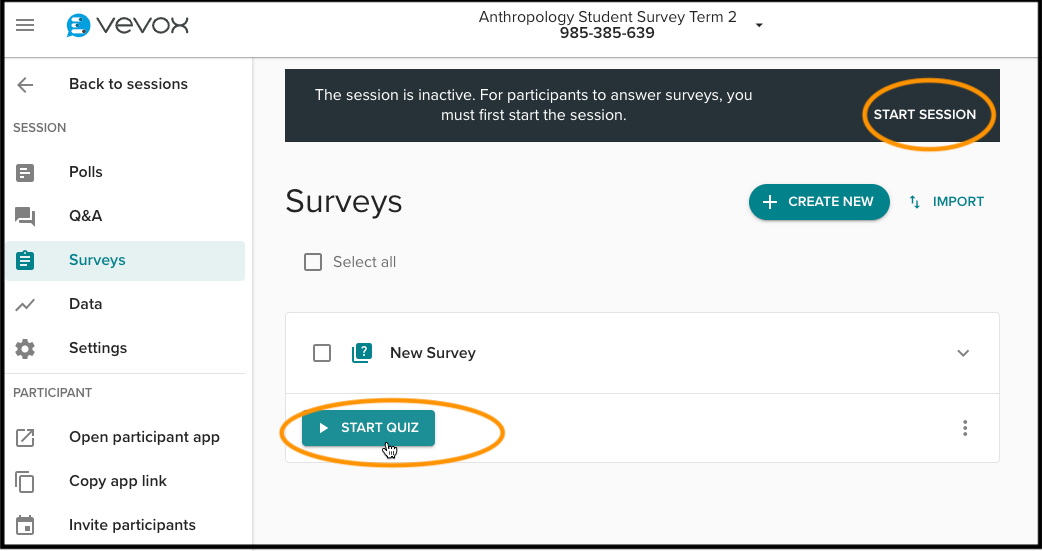This screenshot has width=1042, height=551.
Task: Expand the New Survey chevron
Action: click(x=963, y=353)
